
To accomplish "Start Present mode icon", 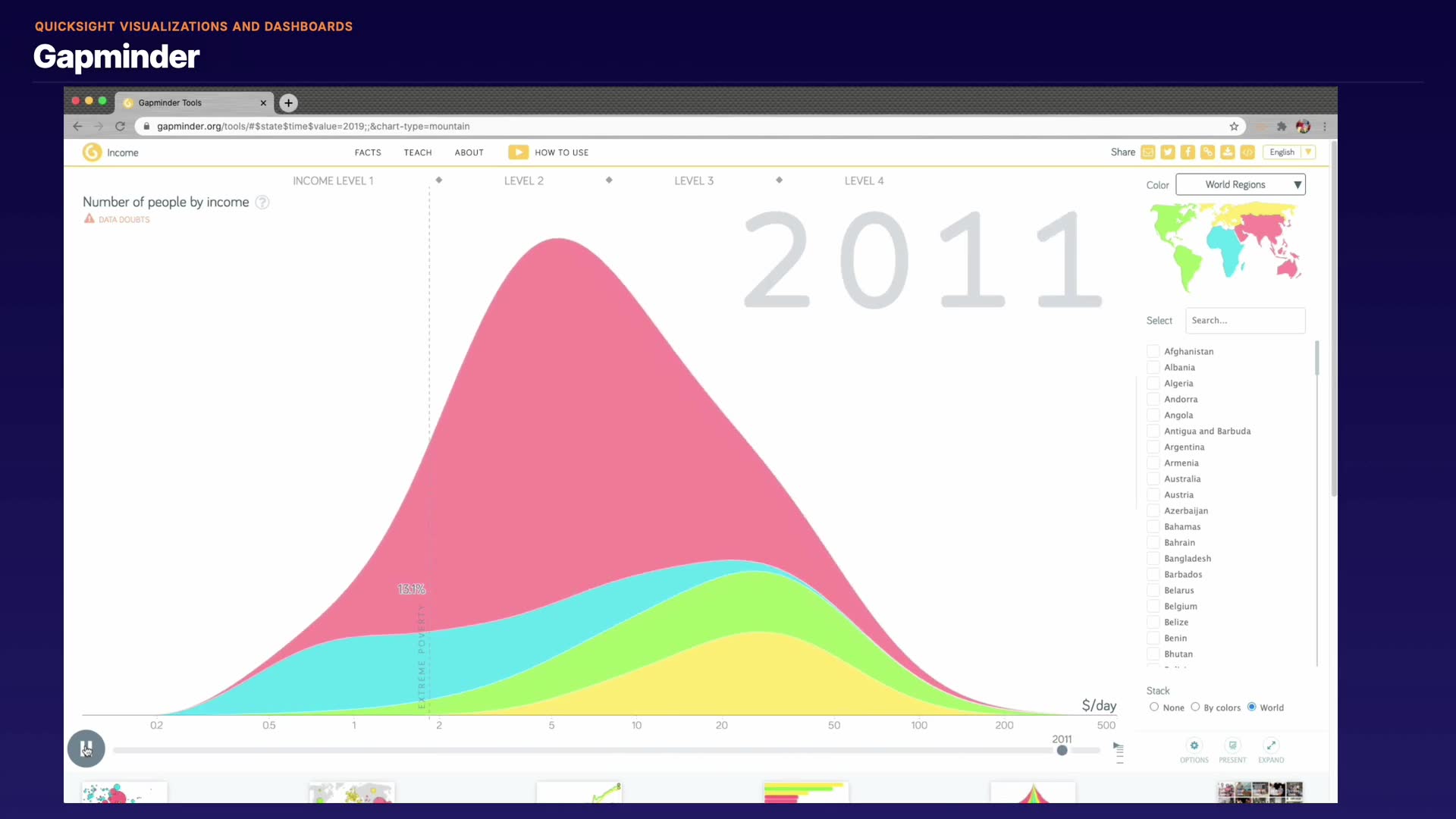I will [1232, 746].
